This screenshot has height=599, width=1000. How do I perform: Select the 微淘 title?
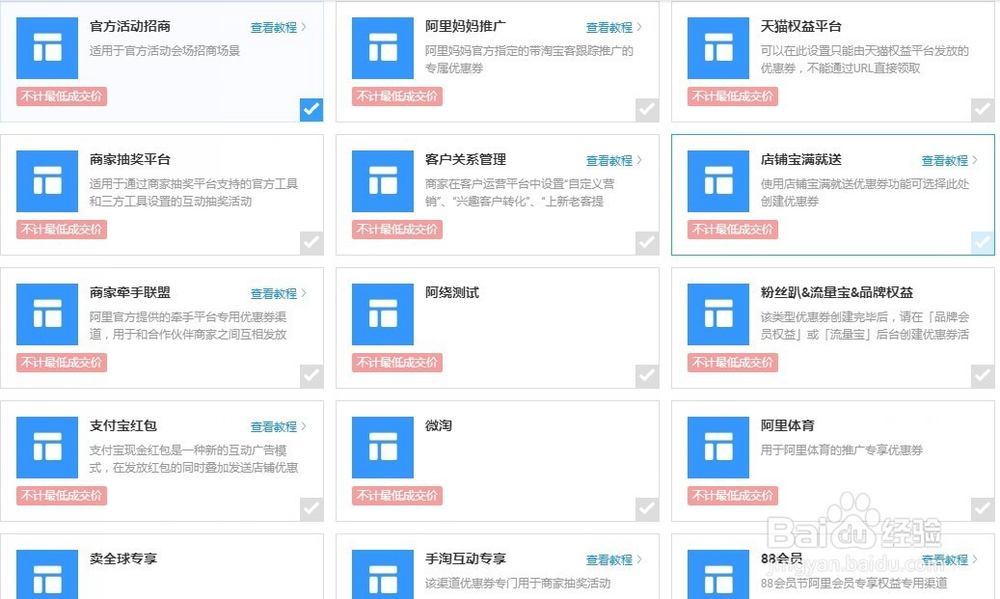(x=439, y=425)
